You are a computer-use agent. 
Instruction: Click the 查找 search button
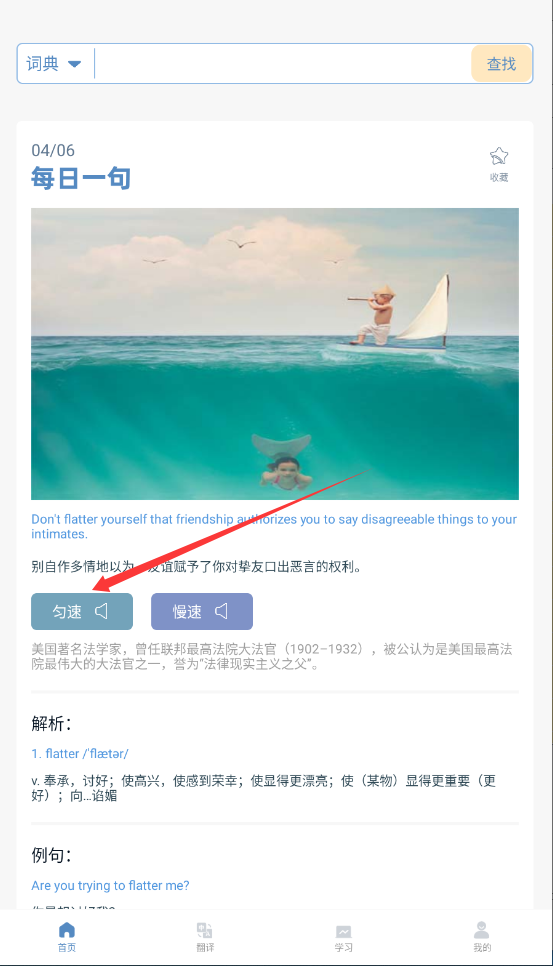(501, 63)
